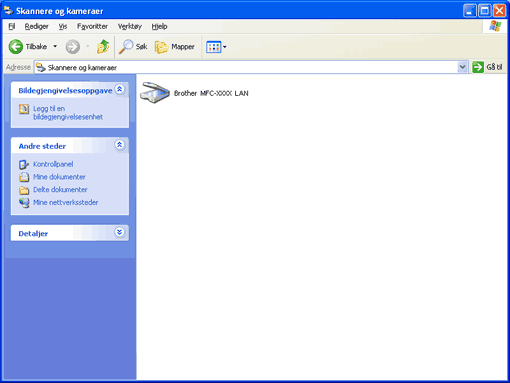The image size is (510, 383).
Task: Toggle the Mapper folders pane button
Action: point(175,47)
